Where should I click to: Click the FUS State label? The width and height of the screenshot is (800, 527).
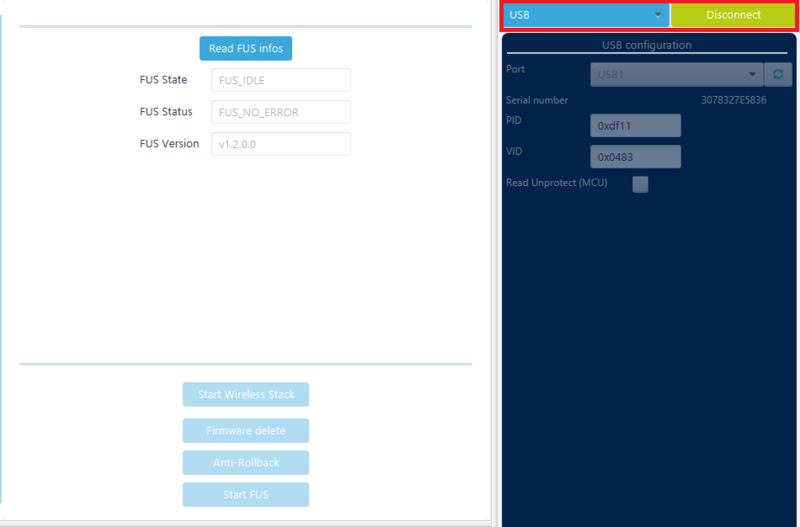click(163, 80)
